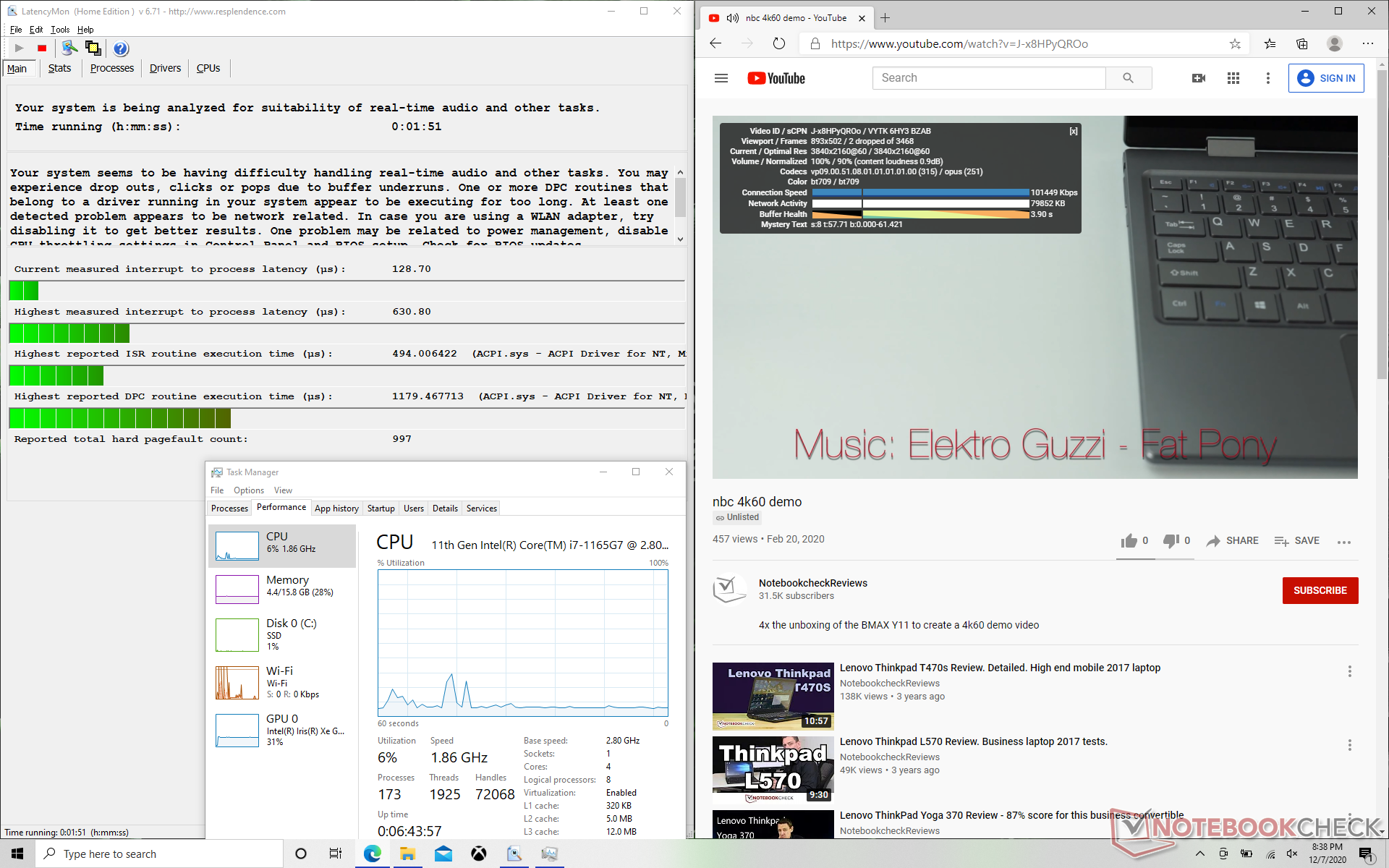Add page to favorites star icon
The image size is (1389, 868).
point(1235,44)
